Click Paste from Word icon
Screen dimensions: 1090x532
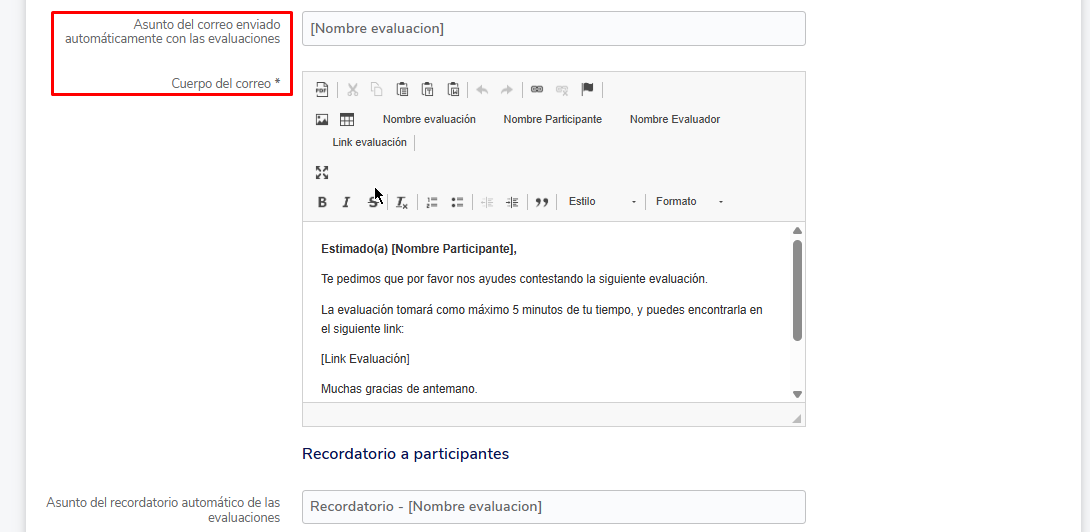453,90
